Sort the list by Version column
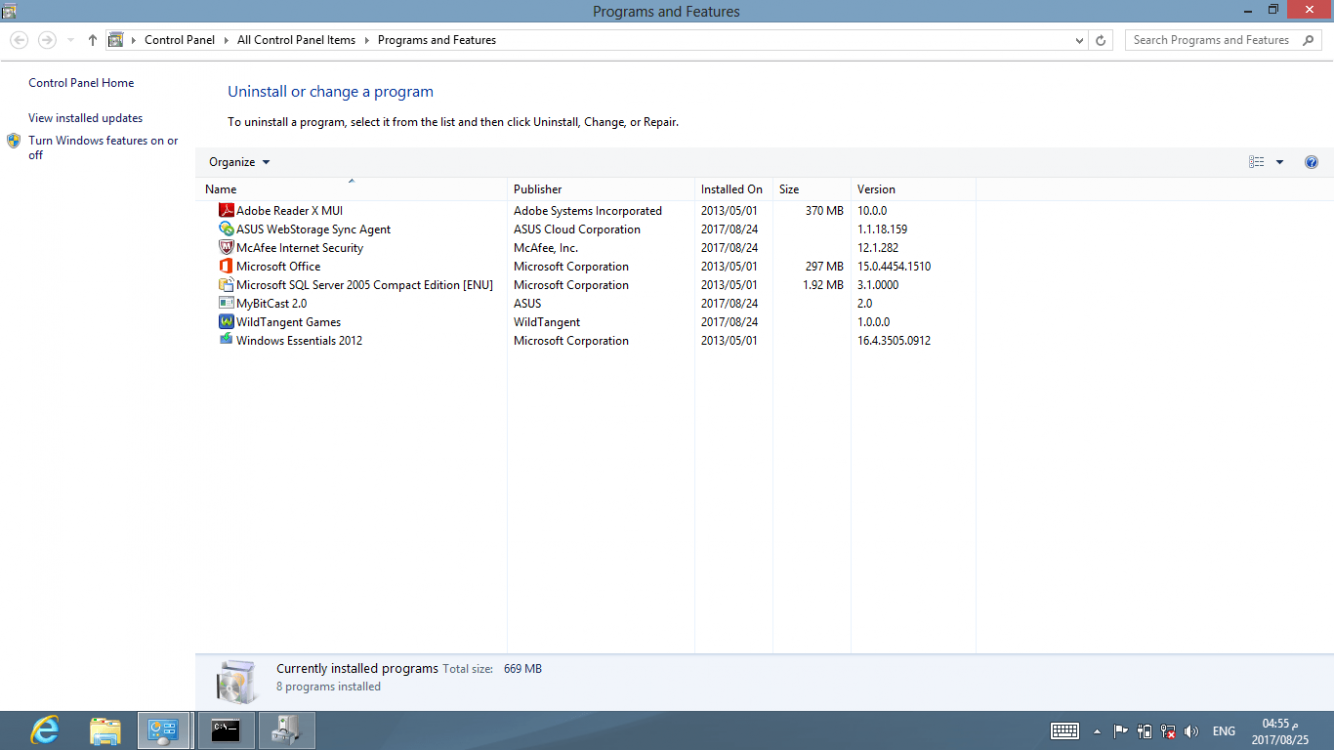 click(913, 189)
